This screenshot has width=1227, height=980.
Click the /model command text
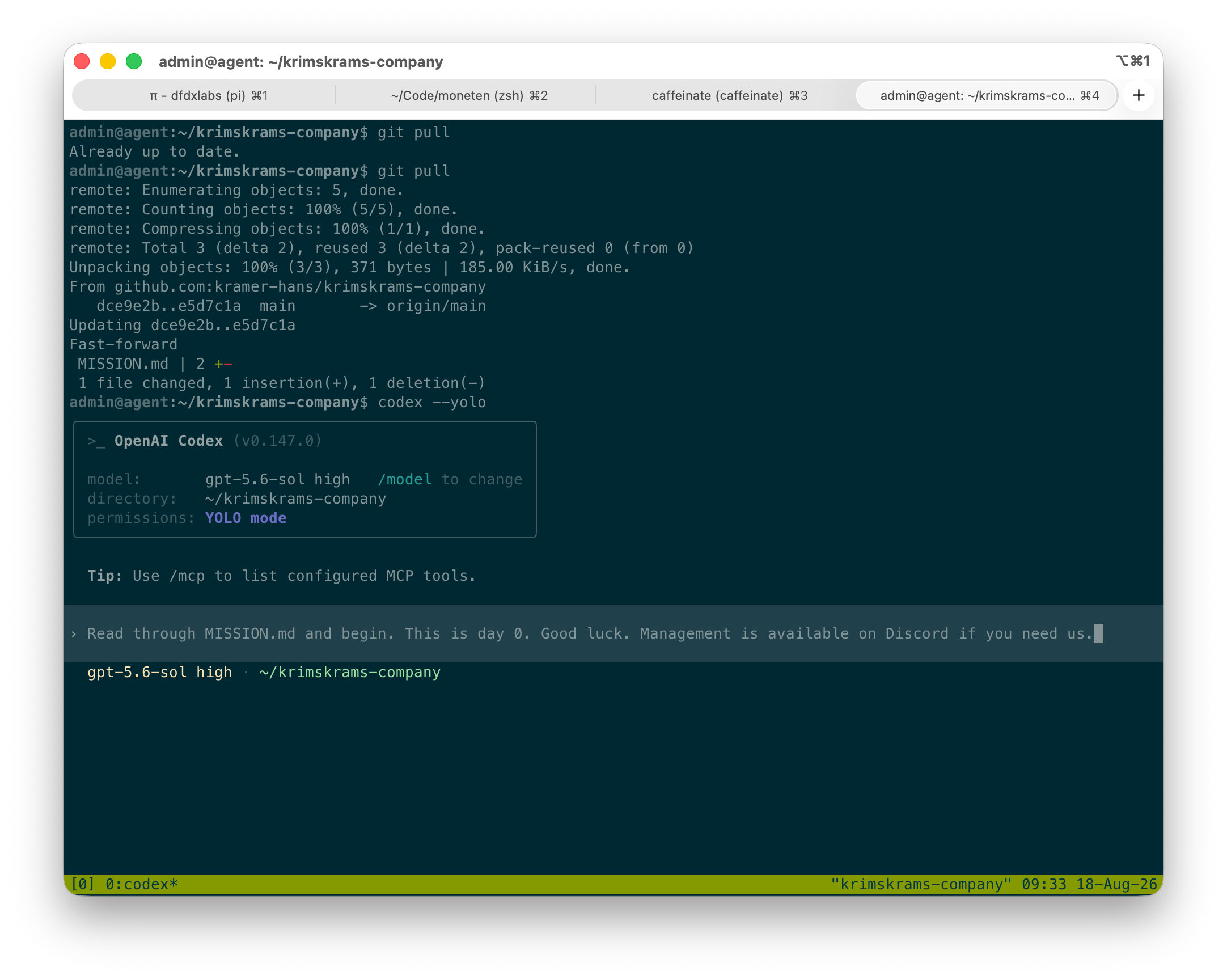[405, 479]
